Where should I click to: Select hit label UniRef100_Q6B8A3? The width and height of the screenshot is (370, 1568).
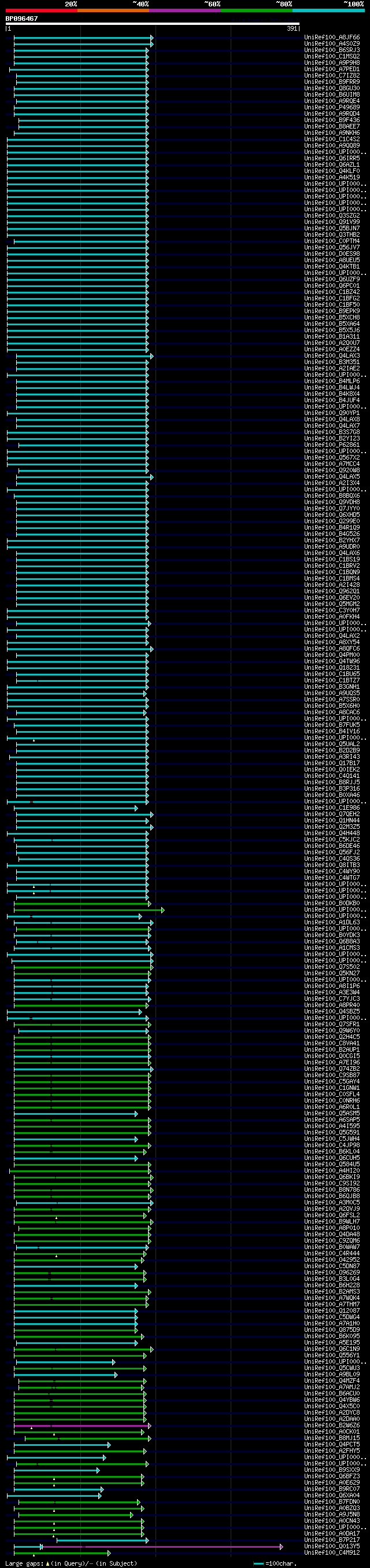click(332, 942)
